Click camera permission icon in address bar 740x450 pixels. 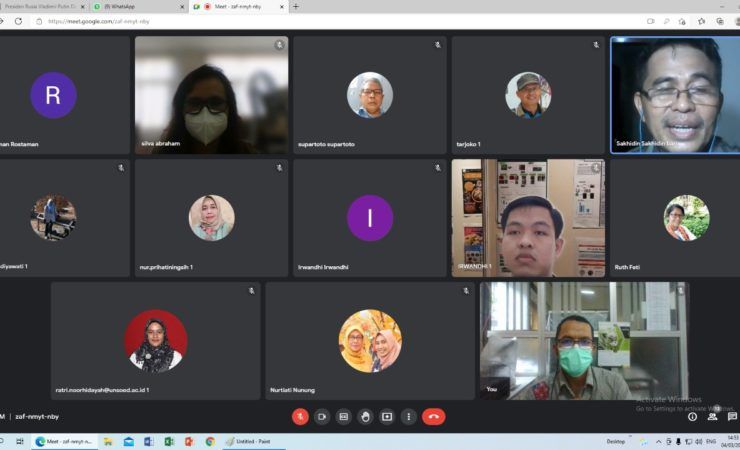tap(651, 21)
